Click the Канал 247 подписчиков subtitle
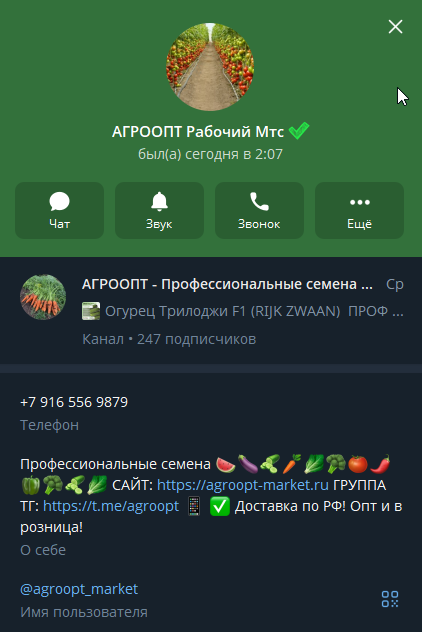Screen dimensions: 422x632 tap(169, 339)
